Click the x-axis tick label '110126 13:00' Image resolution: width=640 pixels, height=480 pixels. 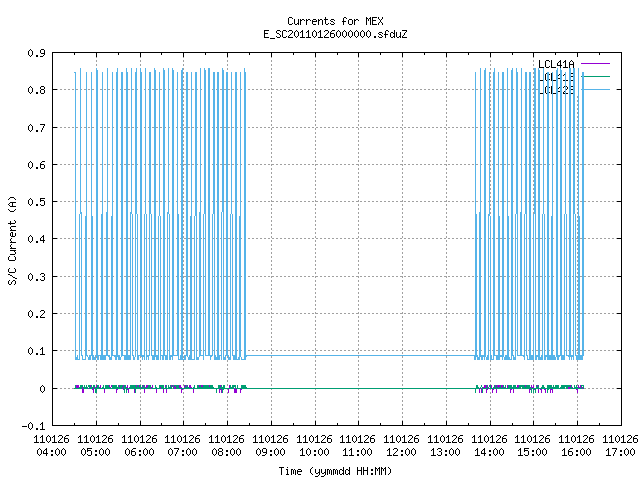coord(445,446)
